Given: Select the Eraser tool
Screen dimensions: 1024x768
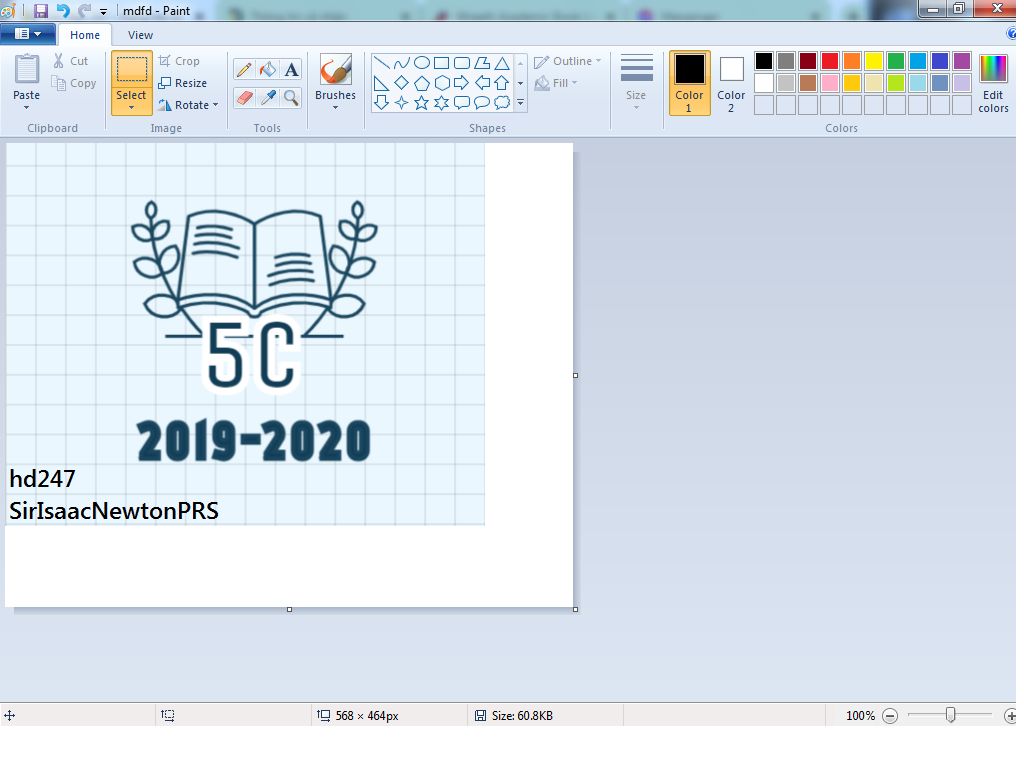Looking at the screenshot, I should point(244,97).
